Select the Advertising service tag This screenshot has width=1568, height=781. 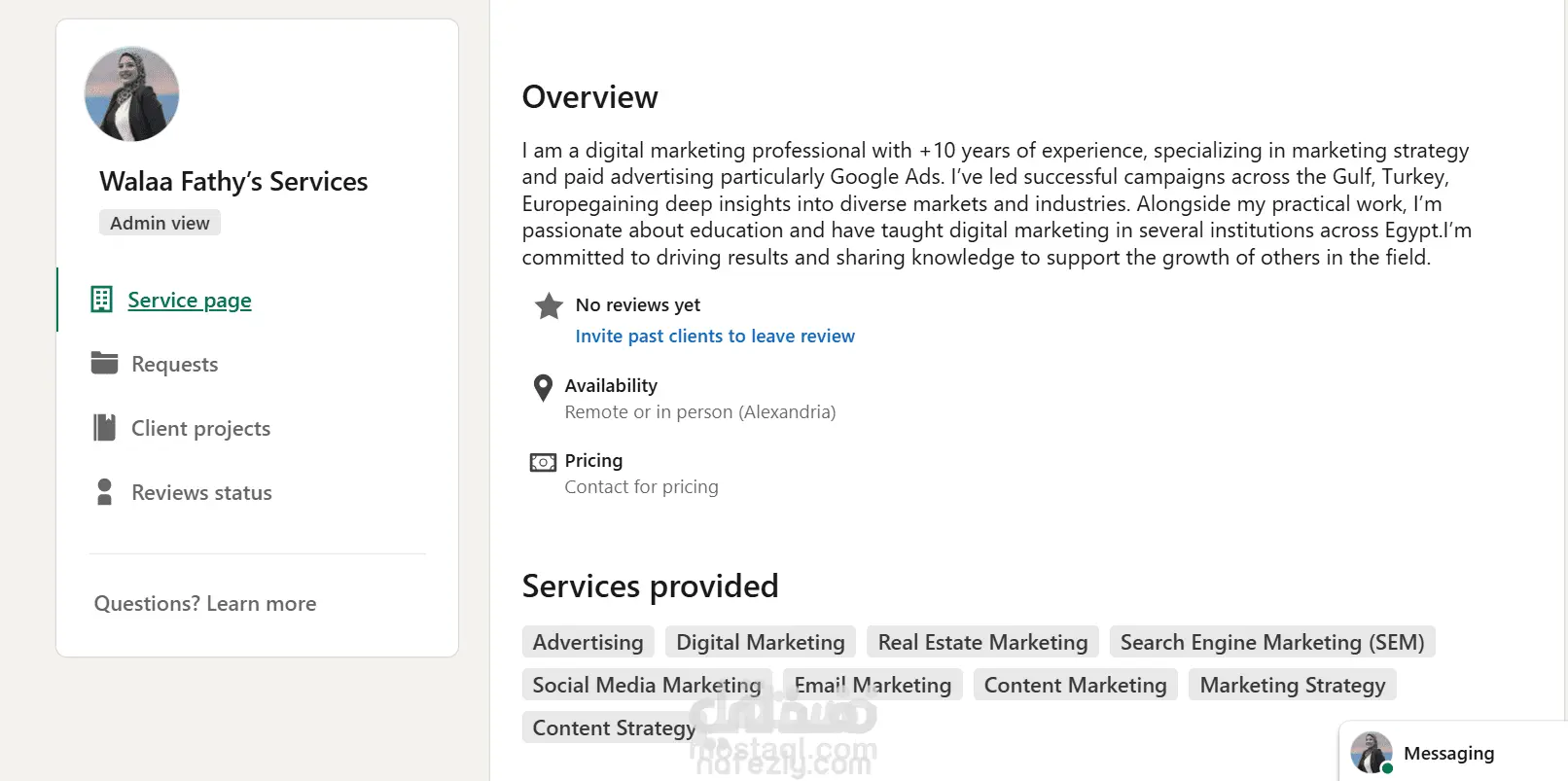[588, 643]
